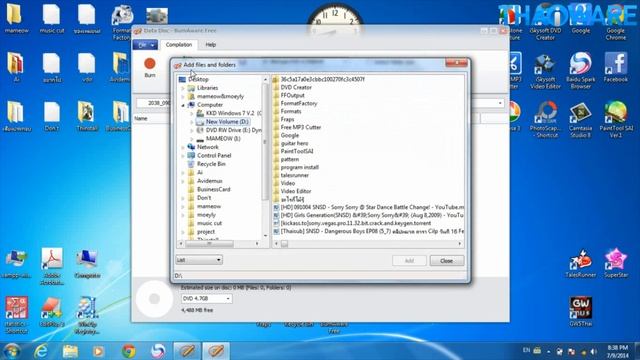Screen dimensions: 640x360
Task: Select the sony.vegas.pro torrent file
Action: click(x=356, y=223)
